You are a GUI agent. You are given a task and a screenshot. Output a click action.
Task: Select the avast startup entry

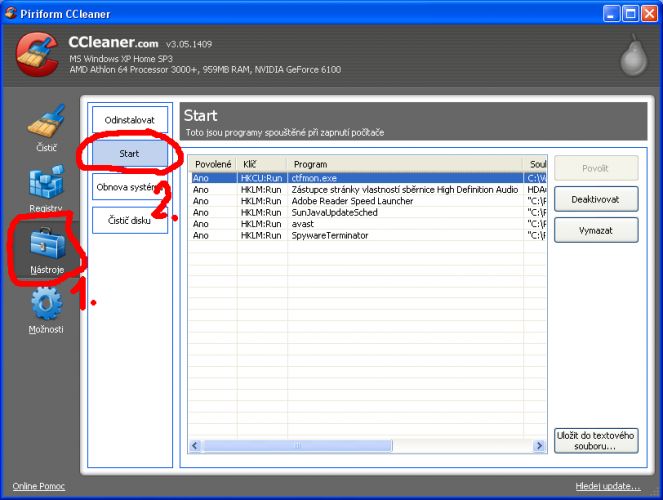point(368,224)
